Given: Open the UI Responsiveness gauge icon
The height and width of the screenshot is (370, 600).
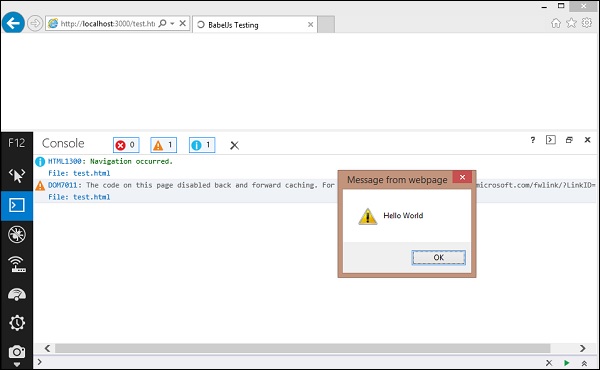Looking at the screenshot, I should 17,294.
